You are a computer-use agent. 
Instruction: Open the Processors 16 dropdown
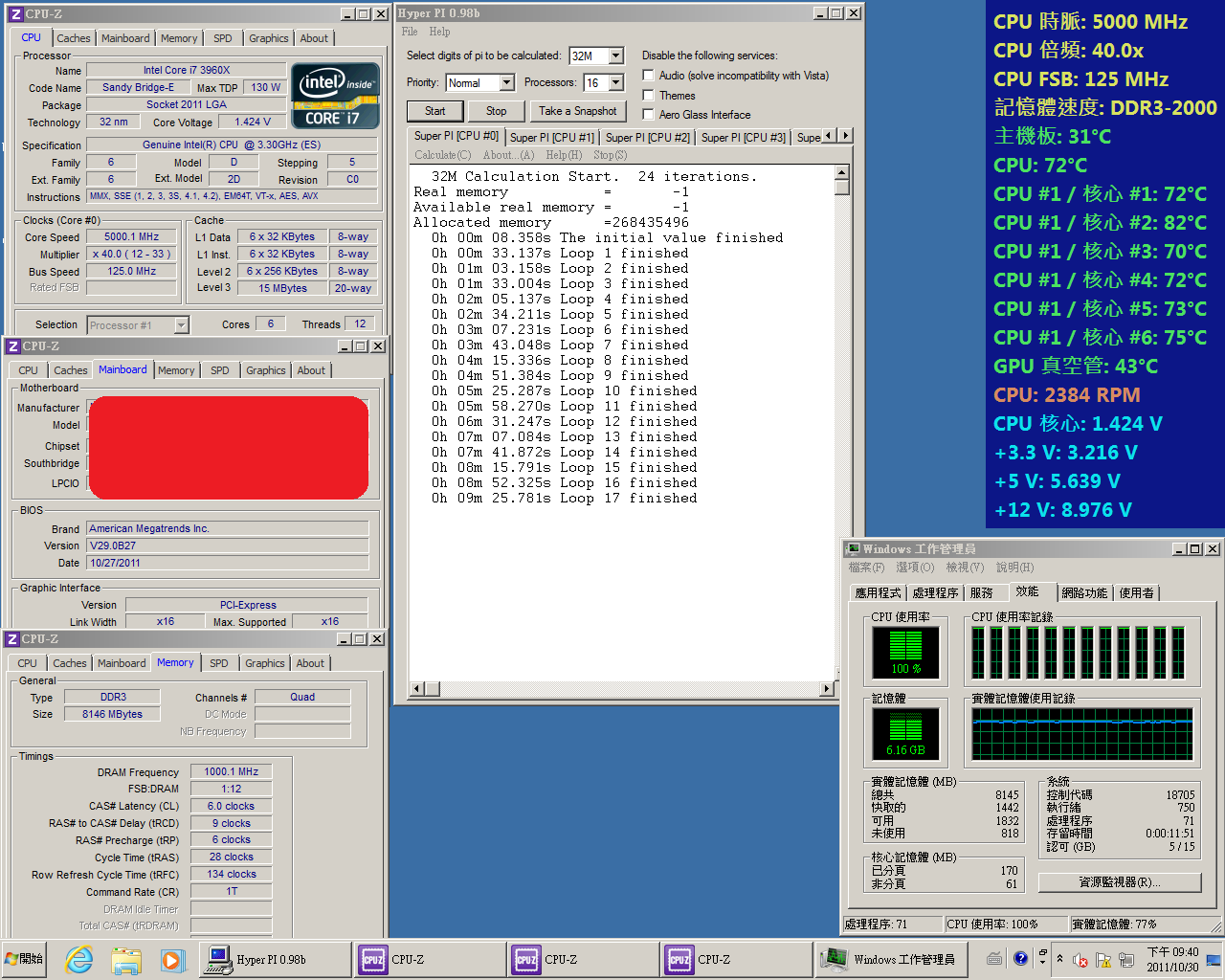coord(616,83)
